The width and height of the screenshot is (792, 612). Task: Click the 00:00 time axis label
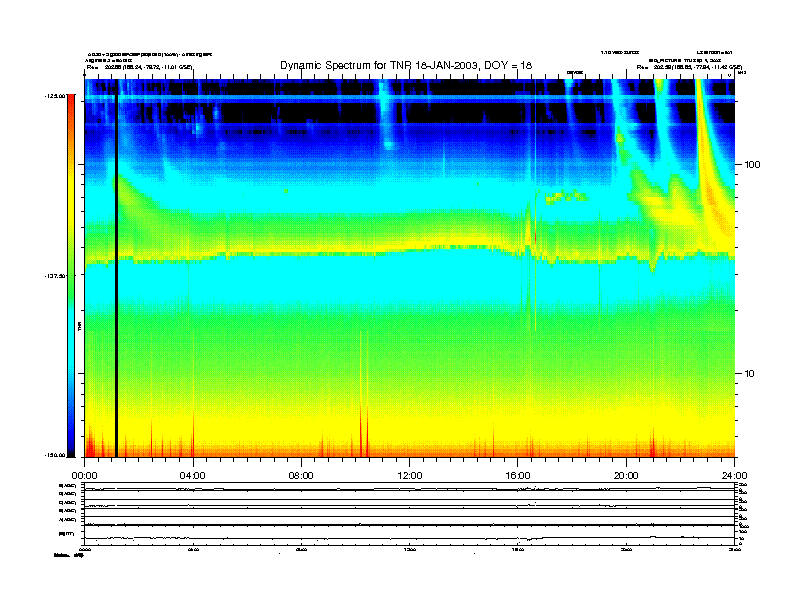point(84,476)
